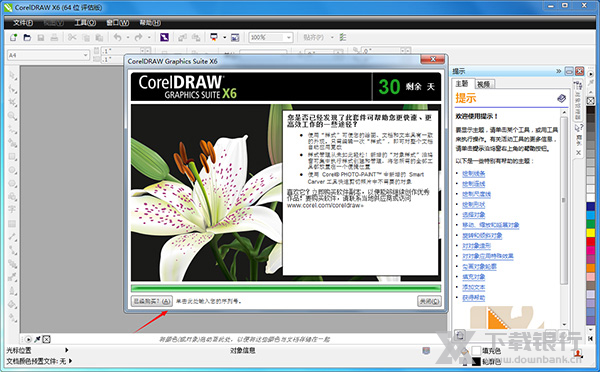The height and width of the screenshot is (372, 600).
Task: Click the purple Search content icon
Action: tap(164, 38)
